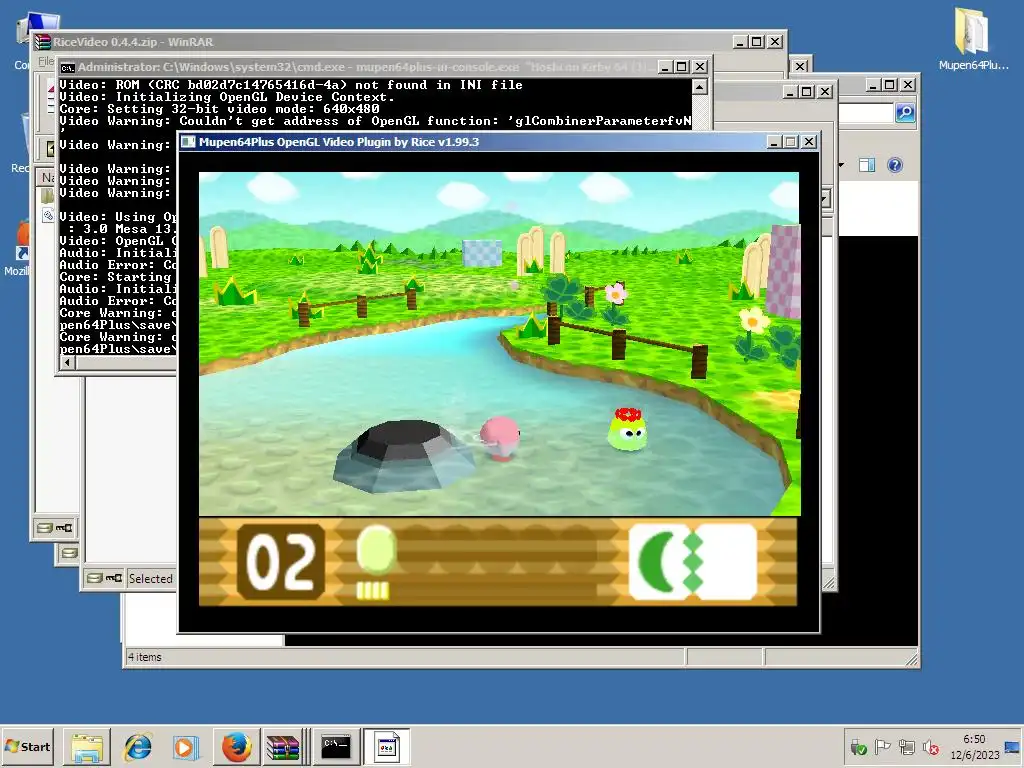Click the green flower-crowned enemy in the game
The width and height of the screenshot is (1024, 768).
[x=628, y=429]
